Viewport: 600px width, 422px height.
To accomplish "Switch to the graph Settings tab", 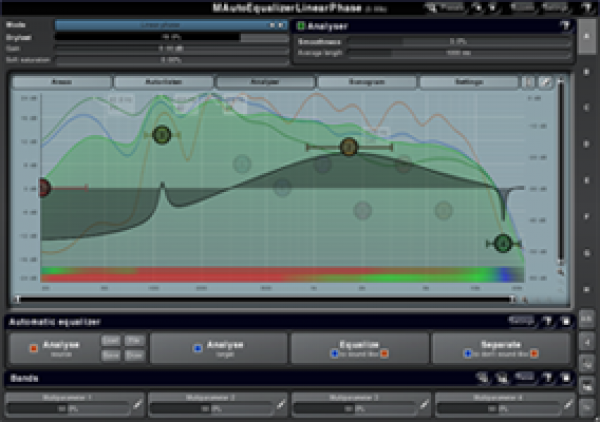I will 469,82.
